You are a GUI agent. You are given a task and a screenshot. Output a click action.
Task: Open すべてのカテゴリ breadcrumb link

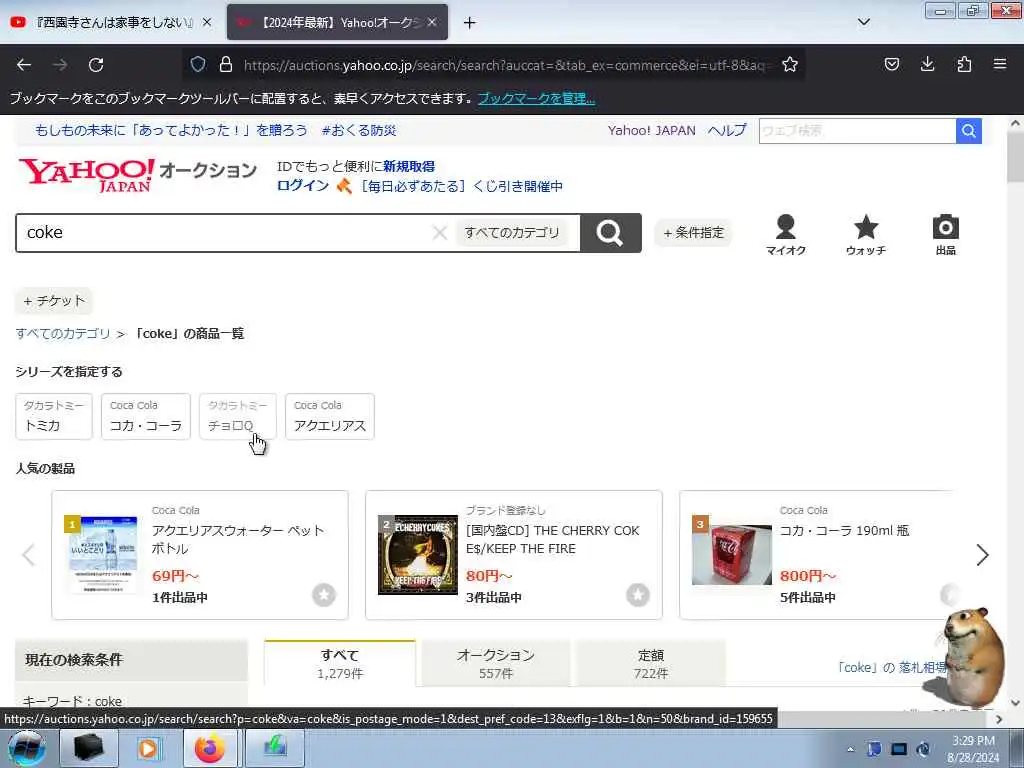(63, 334)
